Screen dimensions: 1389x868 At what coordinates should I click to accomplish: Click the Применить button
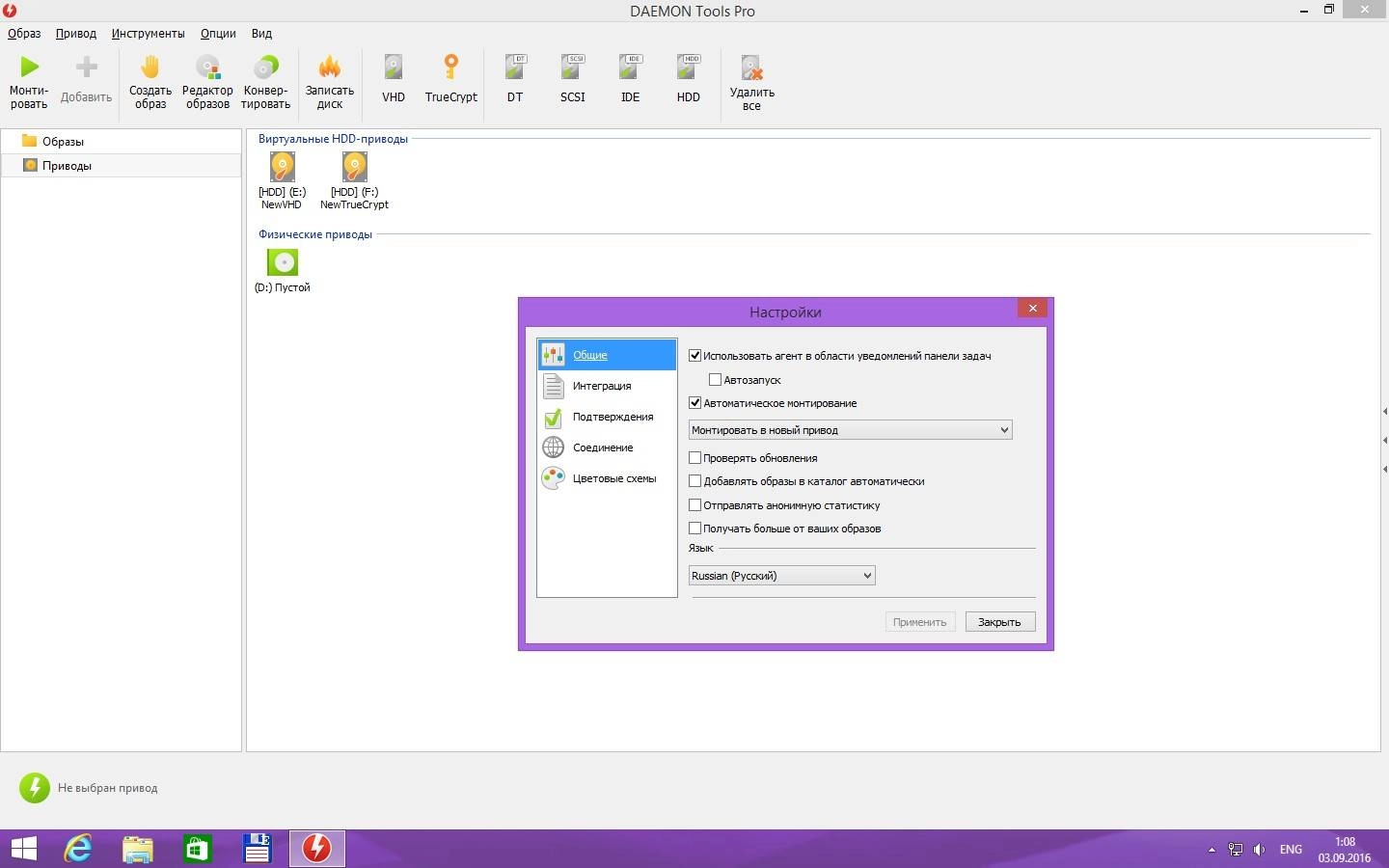(919, 622)
